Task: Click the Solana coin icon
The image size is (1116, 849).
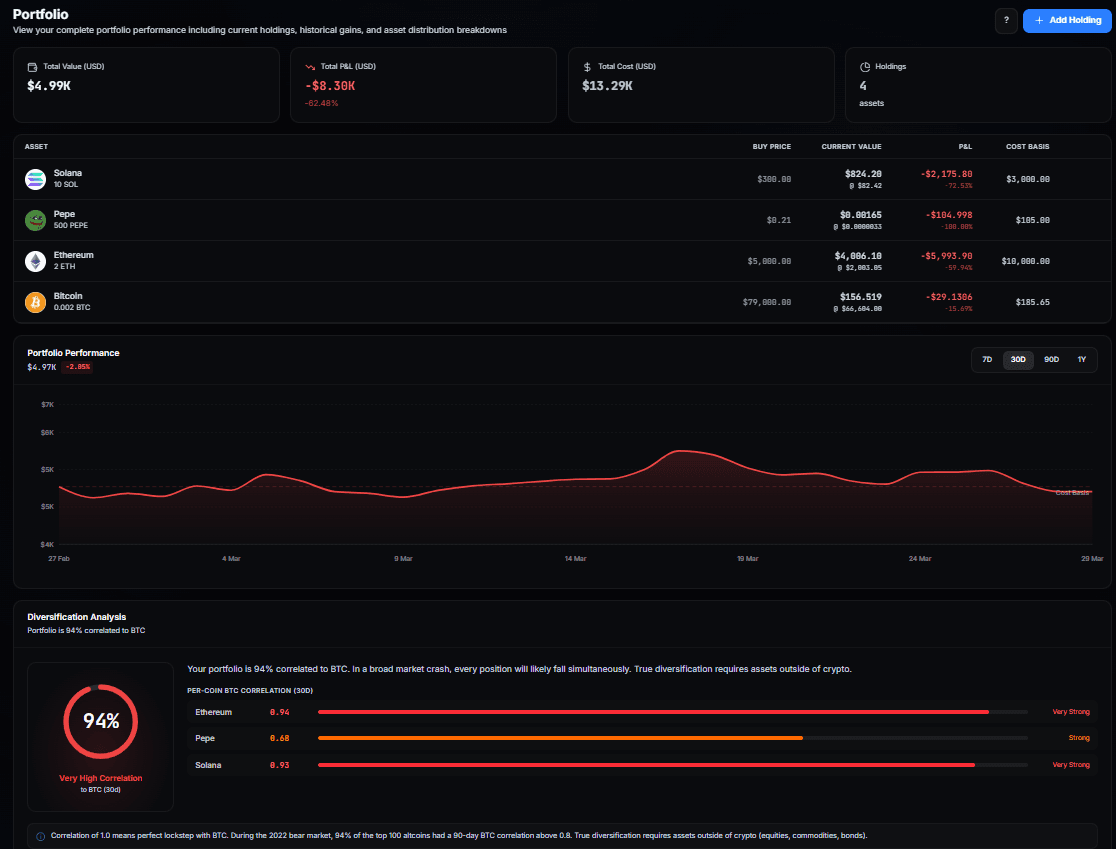Action: coord(36,179)
